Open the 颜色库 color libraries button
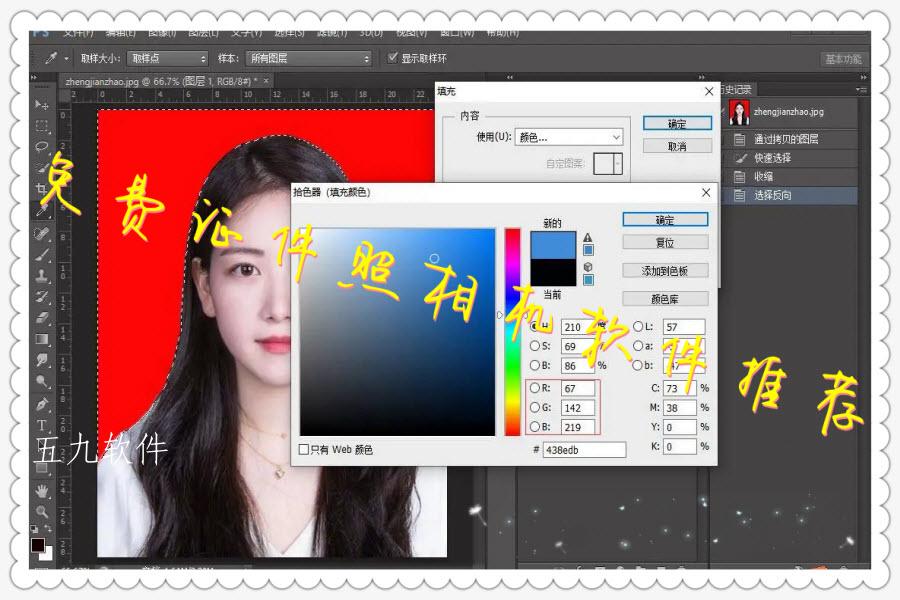Image resolution: width=900 pixels, height=600 pixels. pyautogui.click(x=664, y=299)
